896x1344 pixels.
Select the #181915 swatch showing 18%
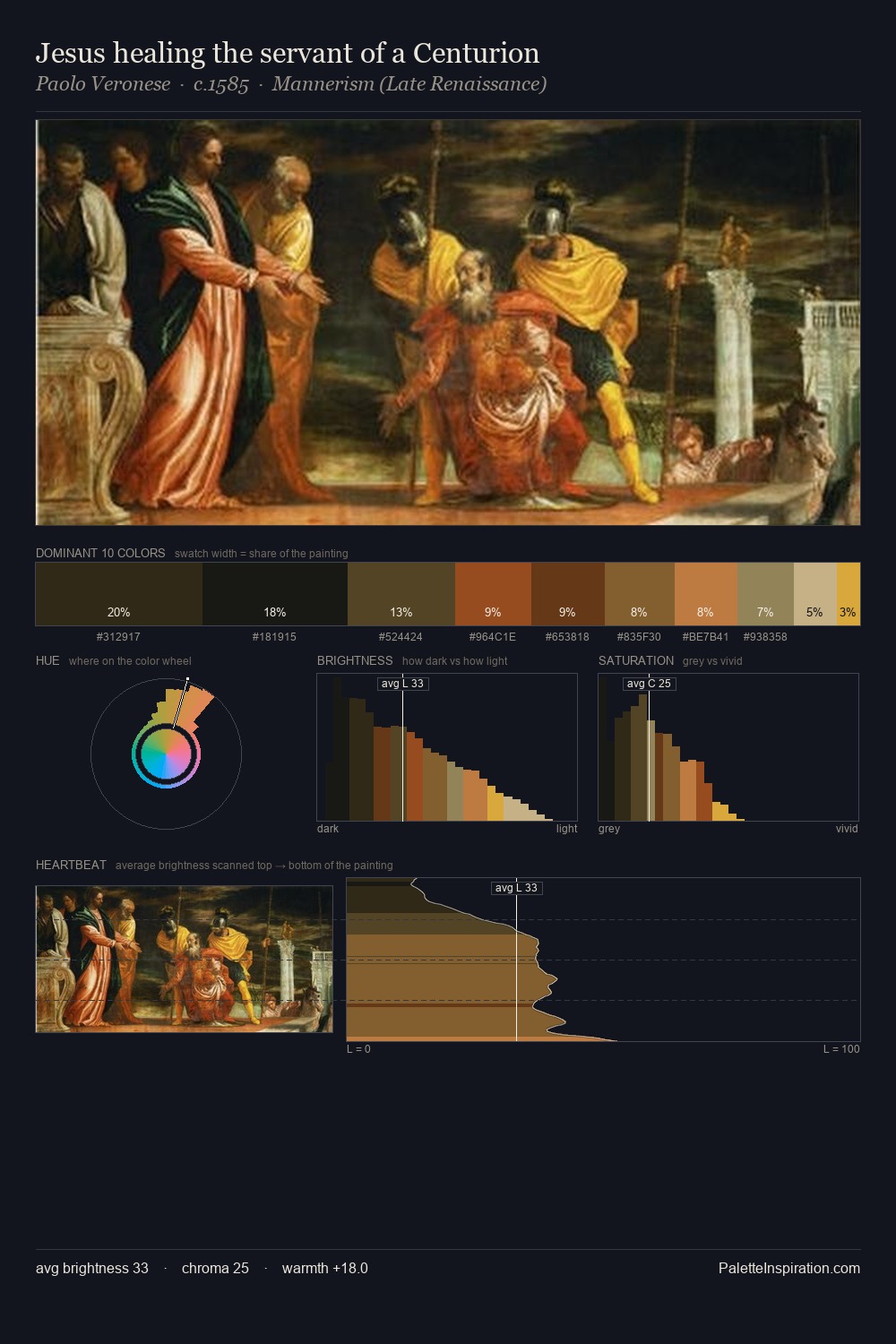point(275,594)
